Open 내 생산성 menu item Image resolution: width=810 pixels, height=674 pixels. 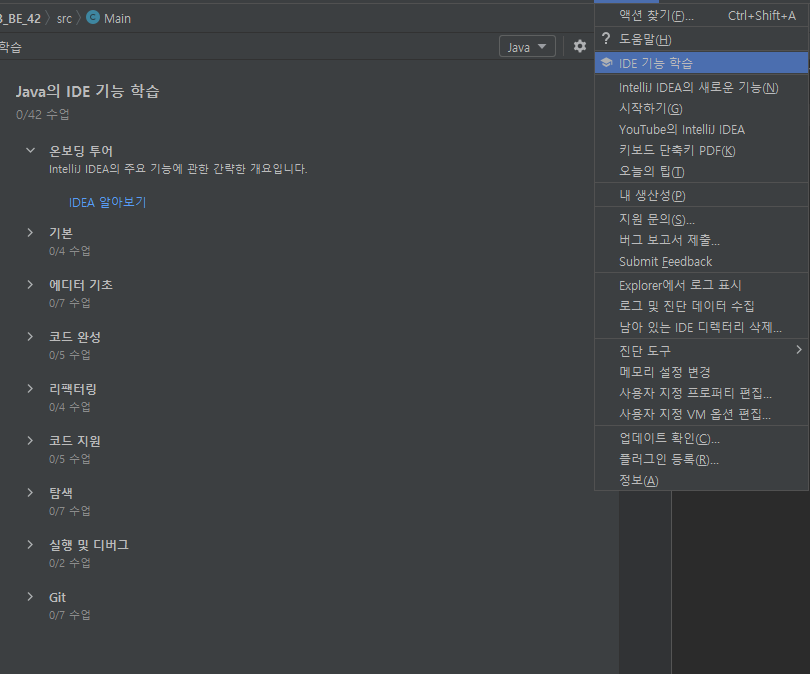click(702, 195)
